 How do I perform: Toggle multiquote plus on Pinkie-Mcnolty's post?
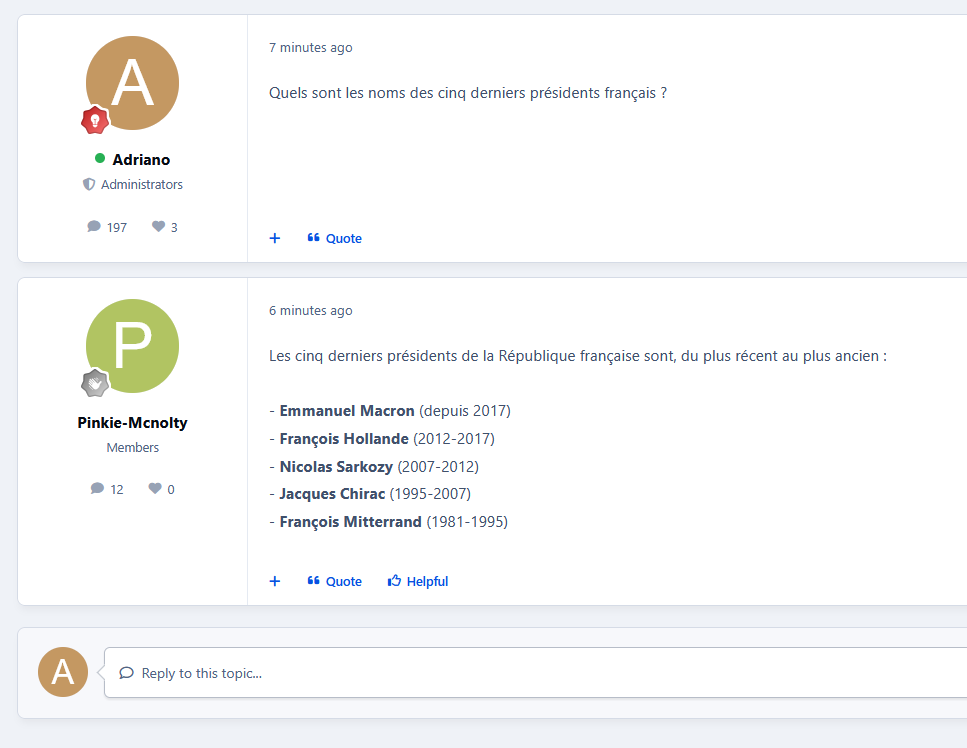coord(275,581)
